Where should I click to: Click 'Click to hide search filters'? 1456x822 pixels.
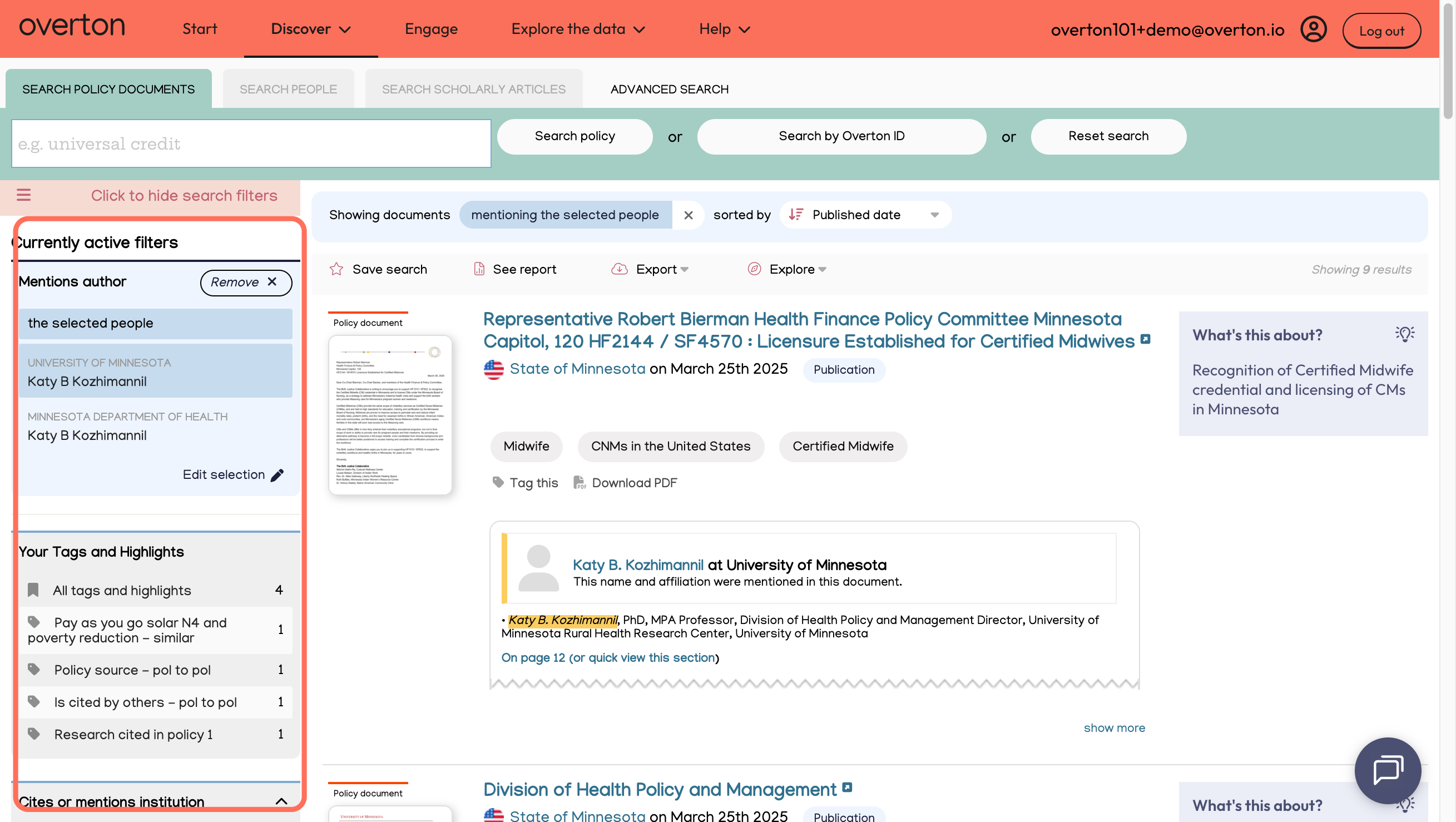[x=184, y=196]
